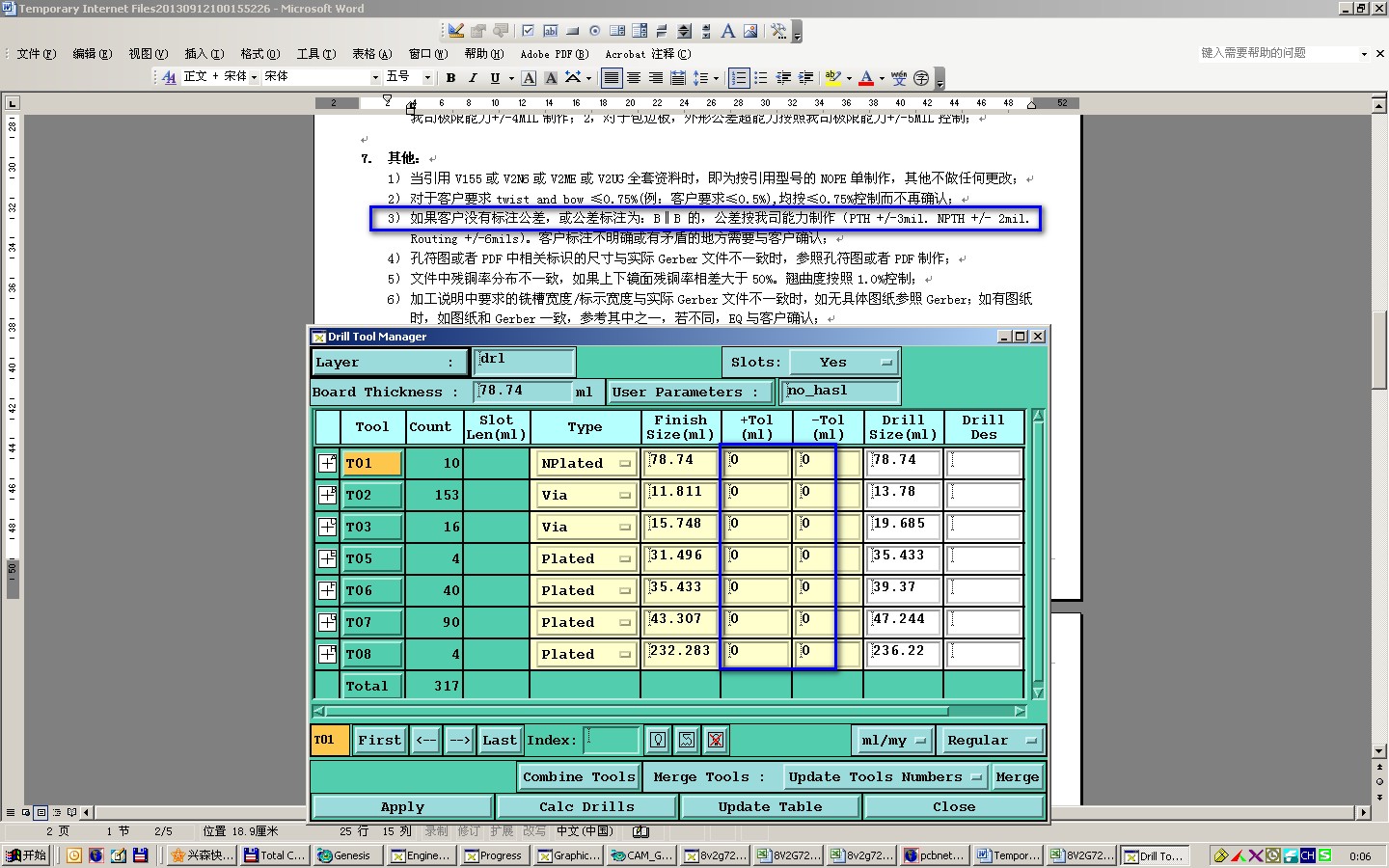The height and width of the screenshot is (868, 1389).
Task: Click the red X icon beside Index field
Action: coord(716,740)
